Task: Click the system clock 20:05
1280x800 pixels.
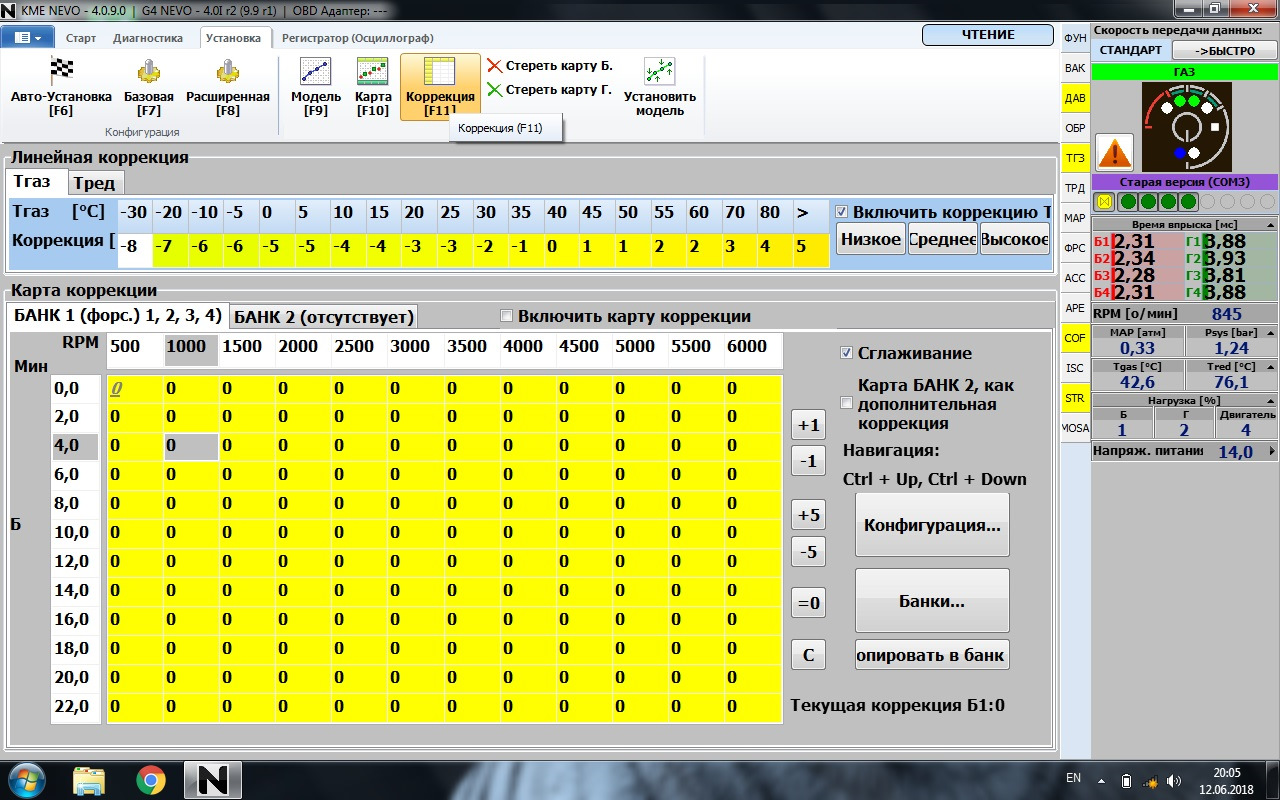Action: coord(1226,772)
